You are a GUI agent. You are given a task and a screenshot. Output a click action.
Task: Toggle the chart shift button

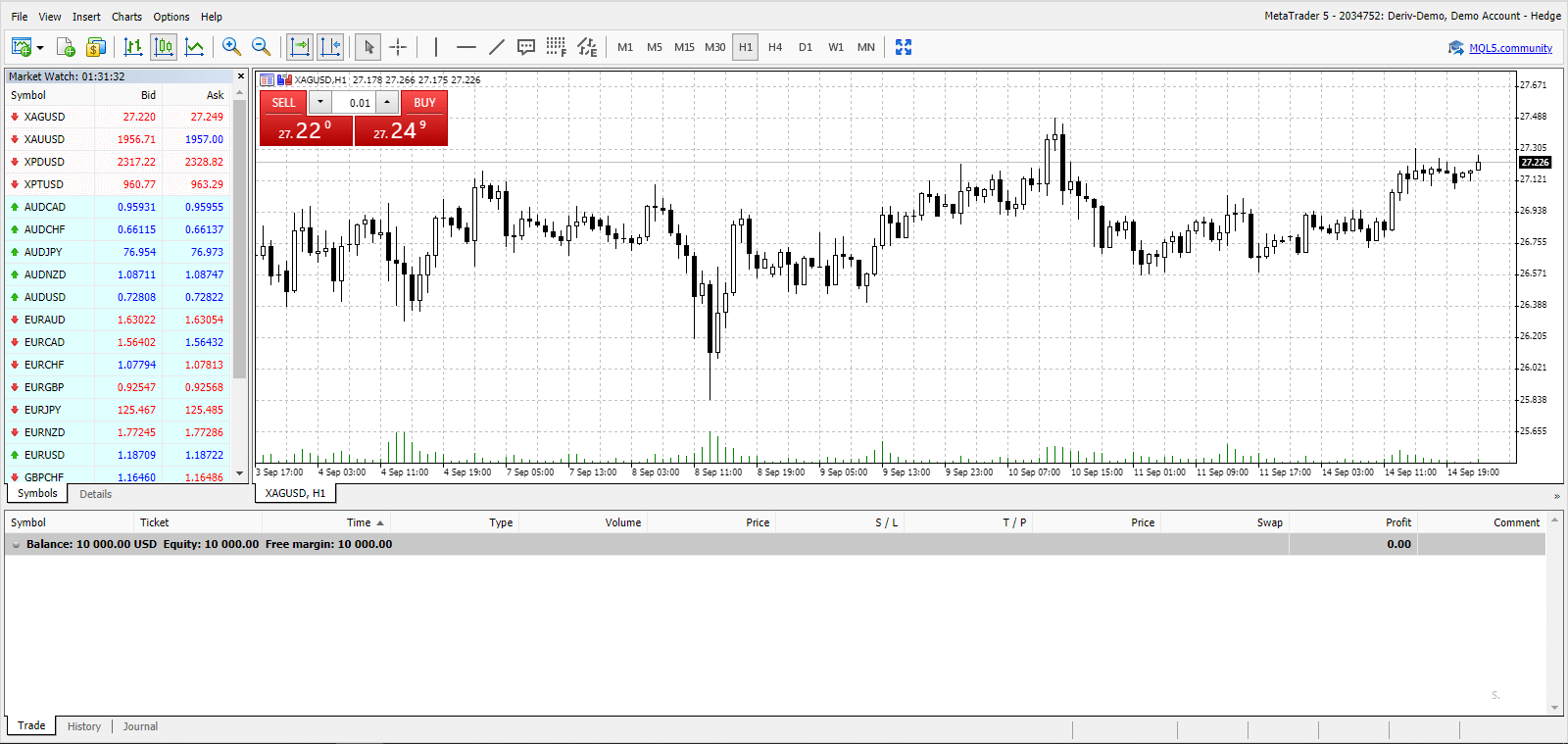(330, 47)
